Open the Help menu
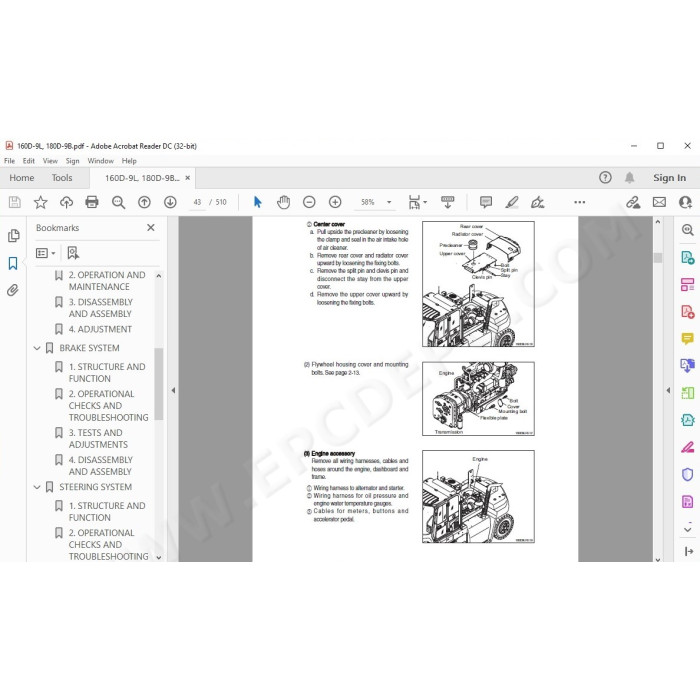 129,161
